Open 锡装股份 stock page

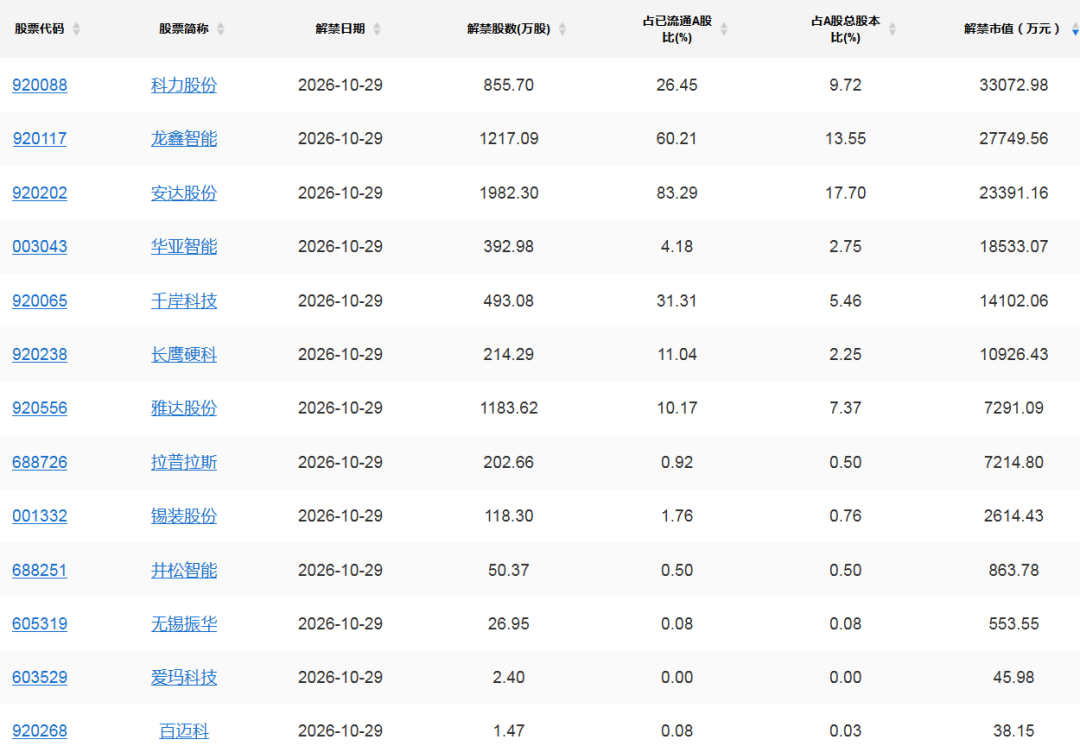click(x=184, y=516)
